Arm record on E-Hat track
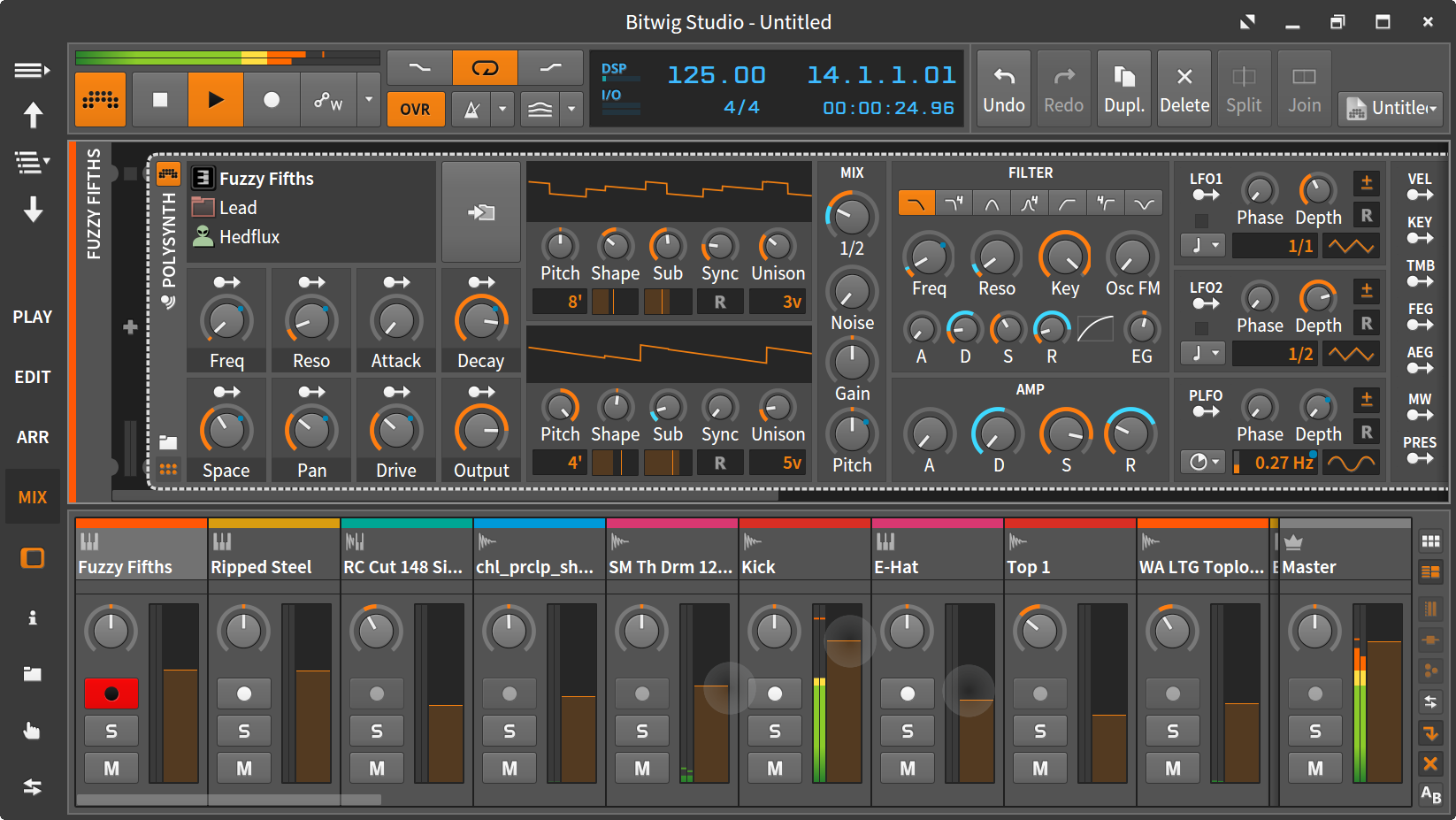The image size is (1456, 820). coord(908,694)
